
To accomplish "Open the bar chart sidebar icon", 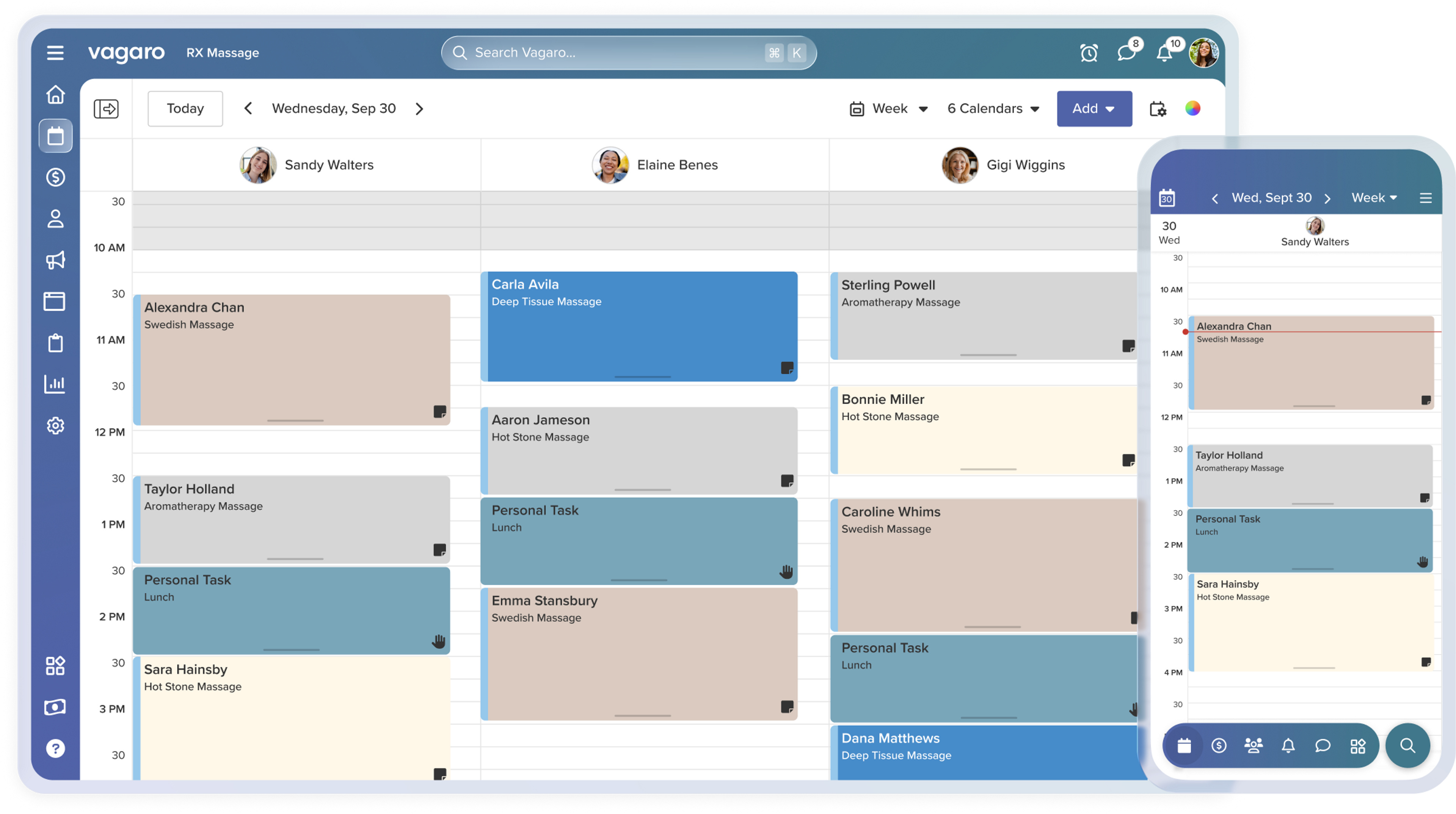I will pos(55,384).
